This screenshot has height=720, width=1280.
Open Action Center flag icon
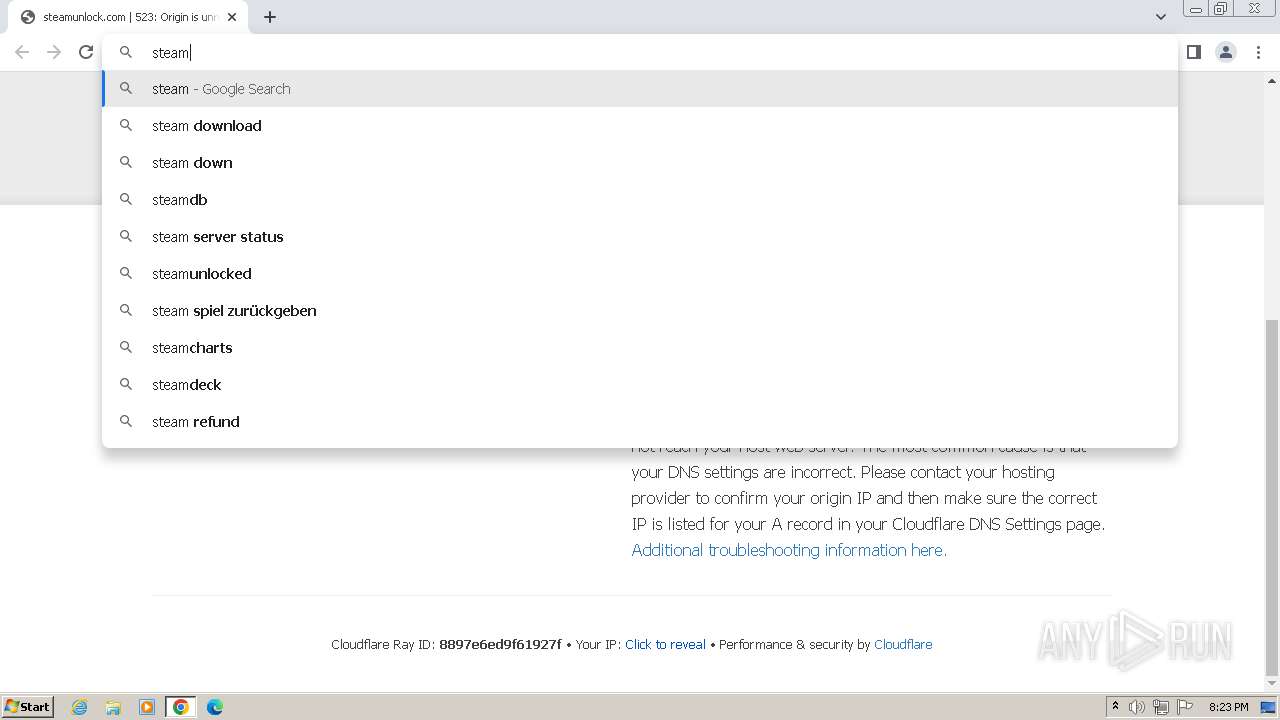point(1185,707)
